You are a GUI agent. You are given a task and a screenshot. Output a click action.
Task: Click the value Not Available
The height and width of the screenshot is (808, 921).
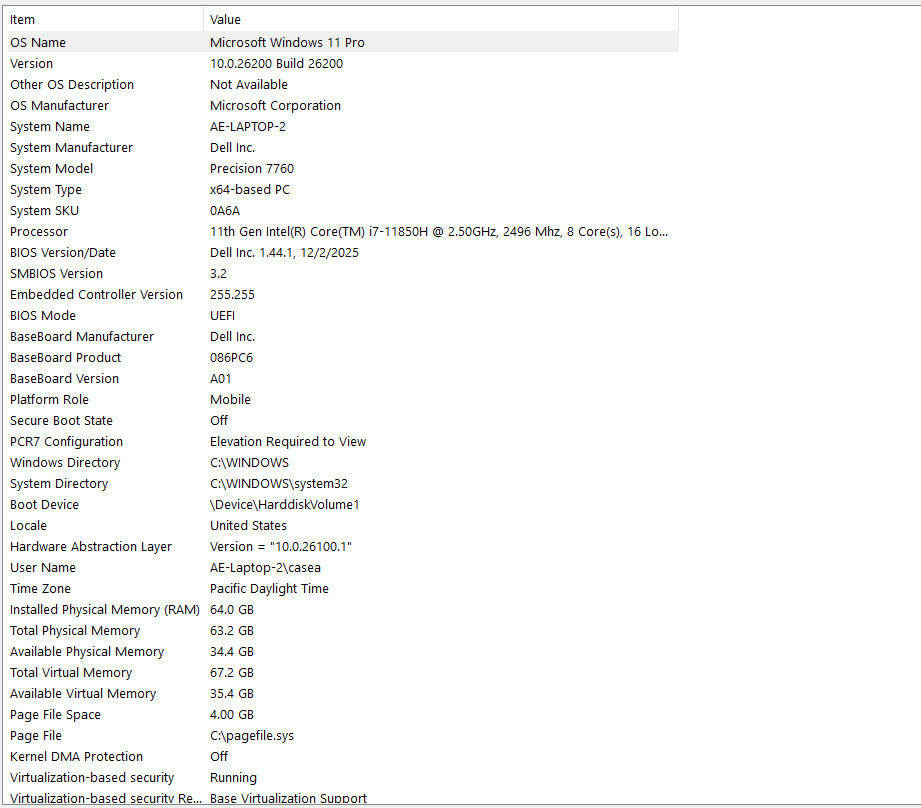pos(249,85)
